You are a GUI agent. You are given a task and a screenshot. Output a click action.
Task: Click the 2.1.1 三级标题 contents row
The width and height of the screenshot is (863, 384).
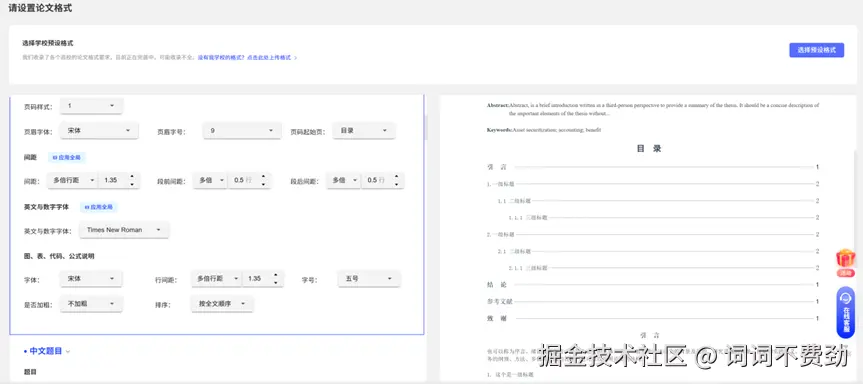pos(664,268)
